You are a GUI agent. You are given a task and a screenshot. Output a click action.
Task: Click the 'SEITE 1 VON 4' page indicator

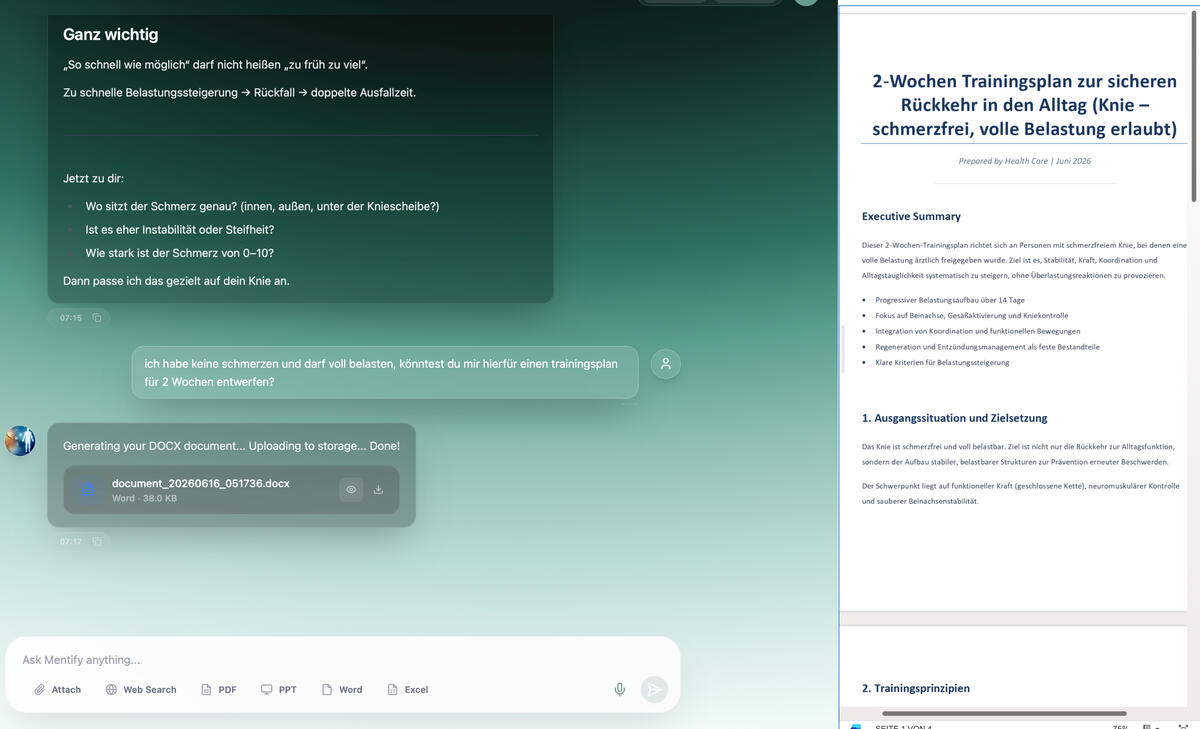click(903, 726)
